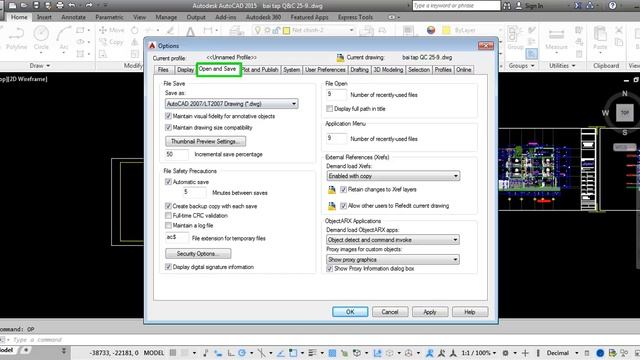Toggle Show Proxy Information dialog box

click(329, 269)
